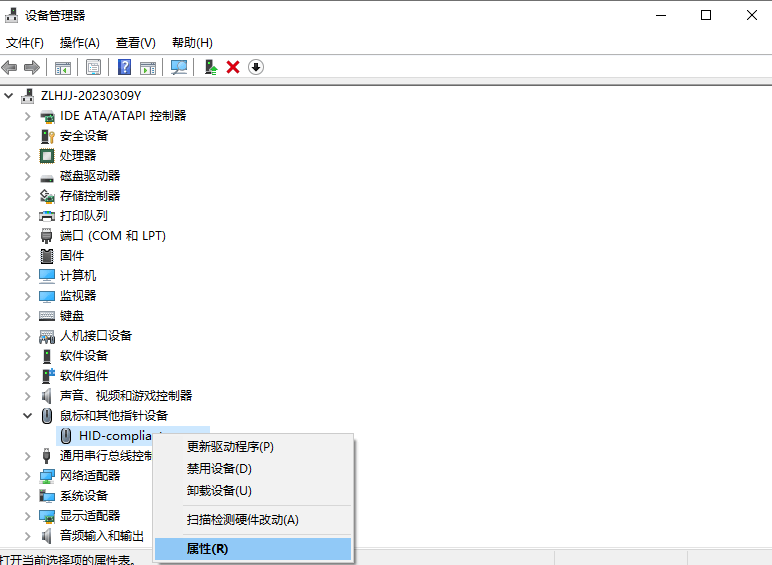Toggle the action pane toolbar icon

[x=148, y=67]
